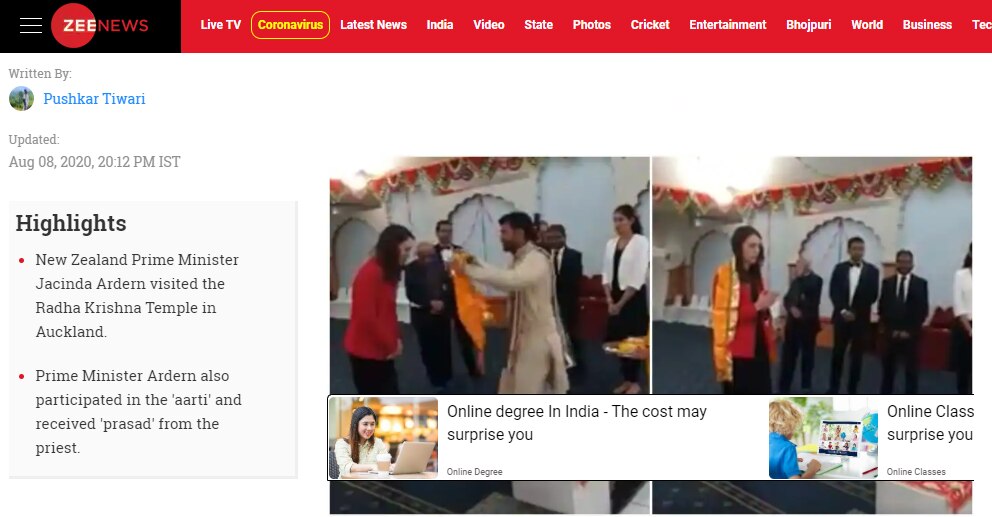Viewport: 992px width, 517px height.
Task: Open the Live TV section
Action: [220, 25]
